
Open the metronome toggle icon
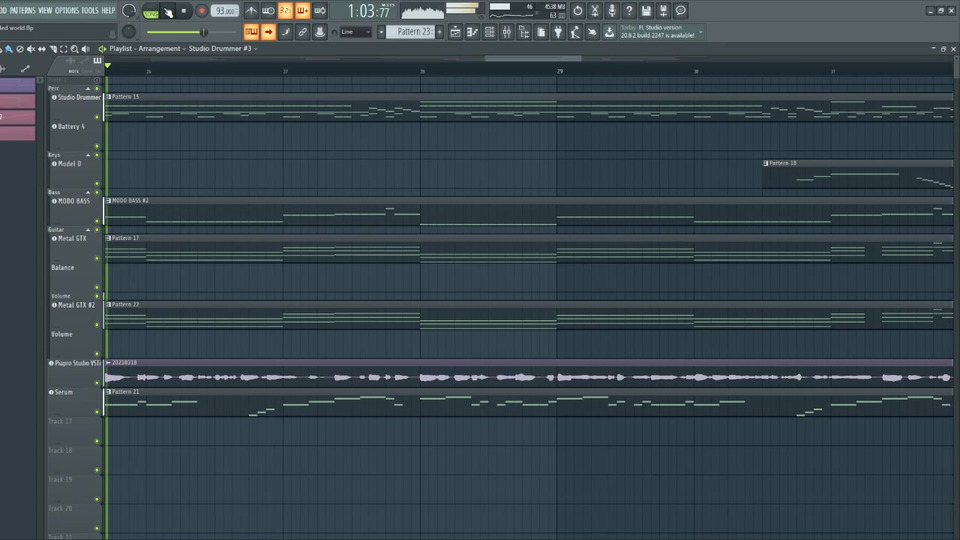coord(251,10)
